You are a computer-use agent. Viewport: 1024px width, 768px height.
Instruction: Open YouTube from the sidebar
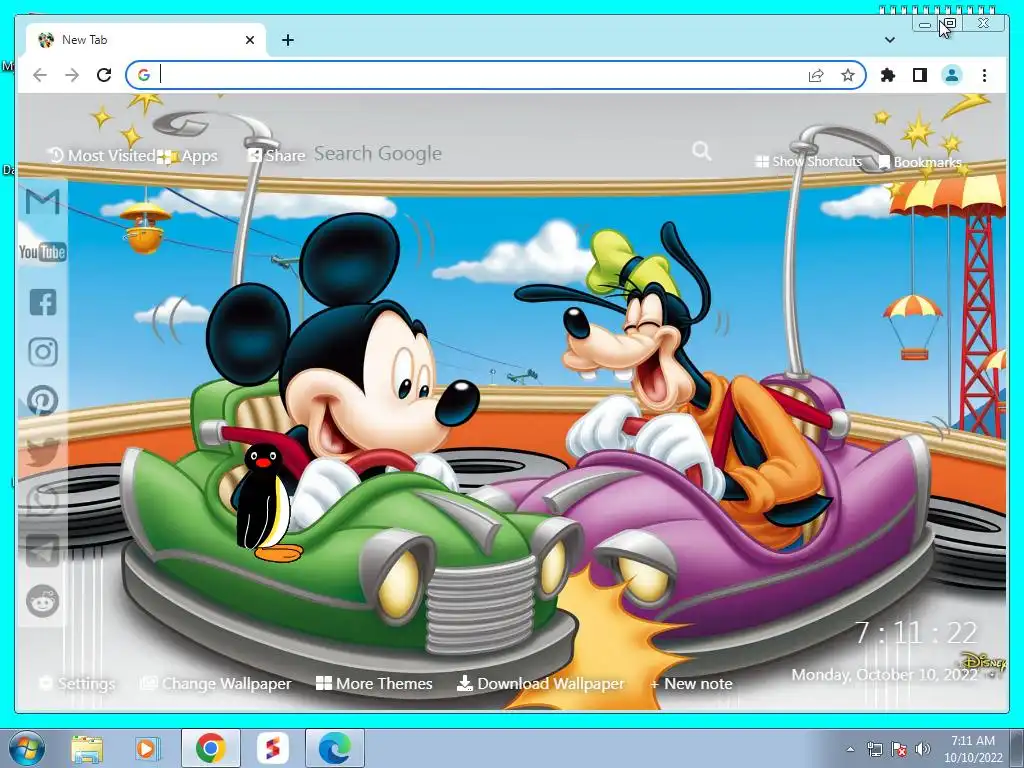42,252
